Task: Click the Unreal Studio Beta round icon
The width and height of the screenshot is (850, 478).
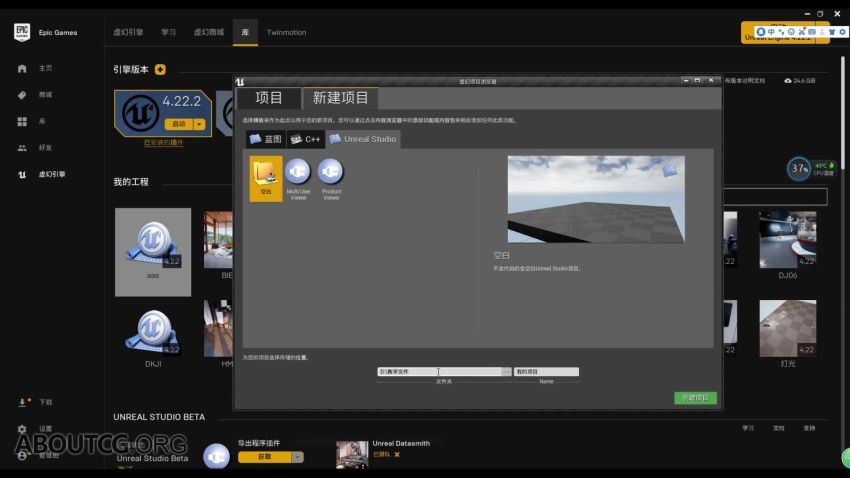Action: 216,456
